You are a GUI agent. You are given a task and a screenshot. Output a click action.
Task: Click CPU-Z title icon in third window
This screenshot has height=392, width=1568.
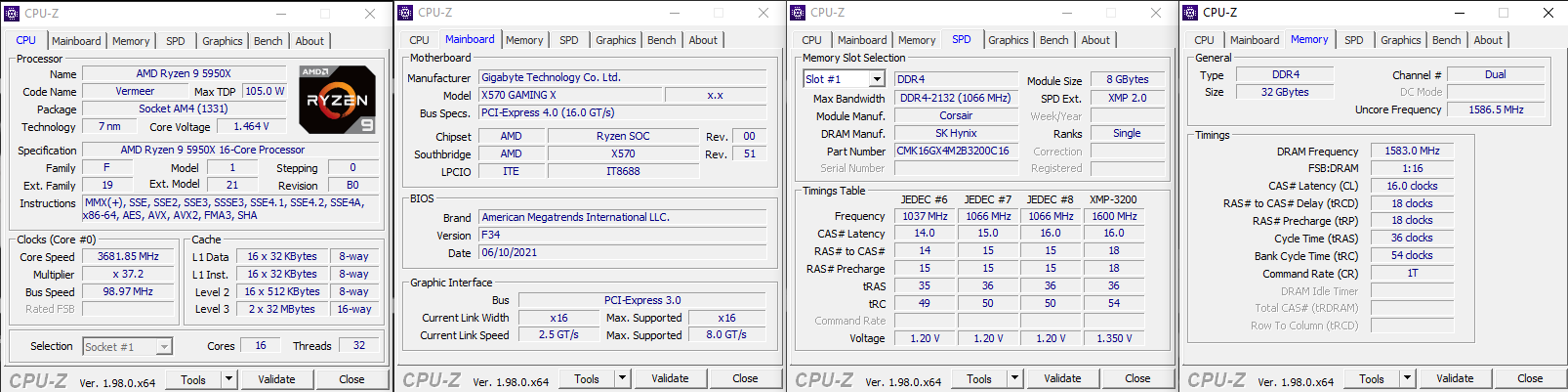click(798, 13)
